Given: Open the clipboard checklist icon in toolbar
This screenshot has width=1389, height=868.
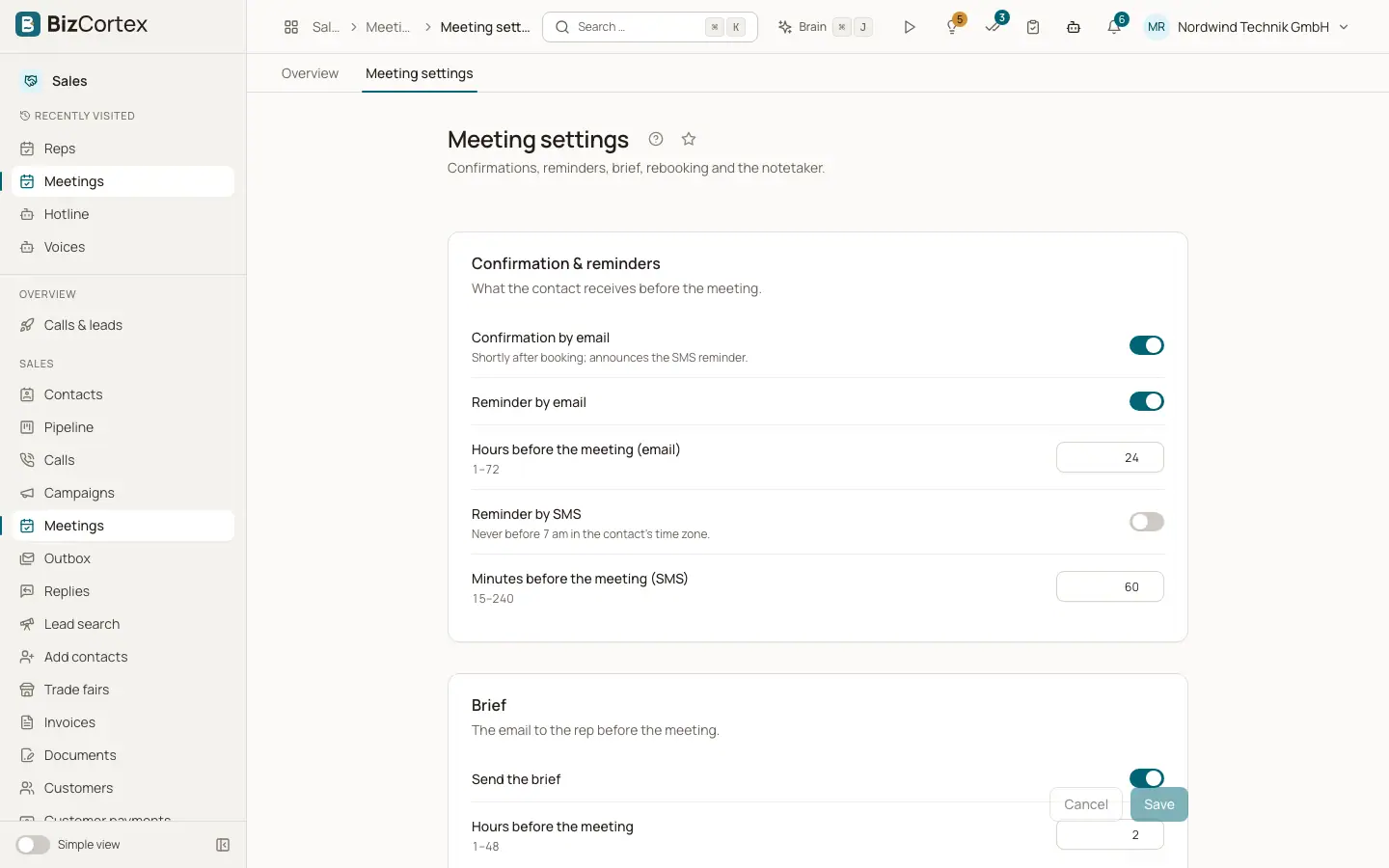Looking at the screenshot, I should (x=1033, y=27).
